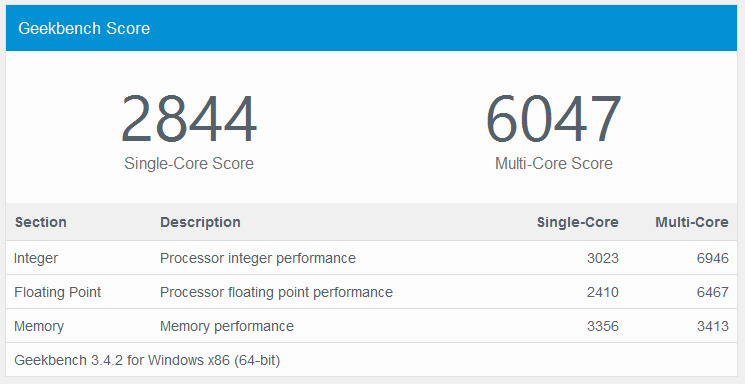Select Floating Point multi-core value 6467
The image size is (745, 384).
[x=713, y=292]
